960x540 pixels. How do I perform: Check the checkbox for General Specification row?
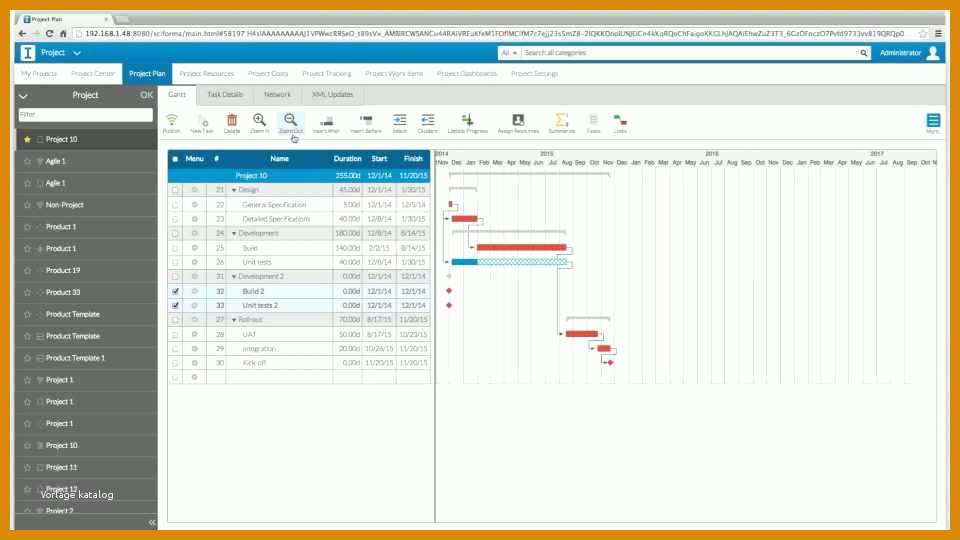(176, 204)
